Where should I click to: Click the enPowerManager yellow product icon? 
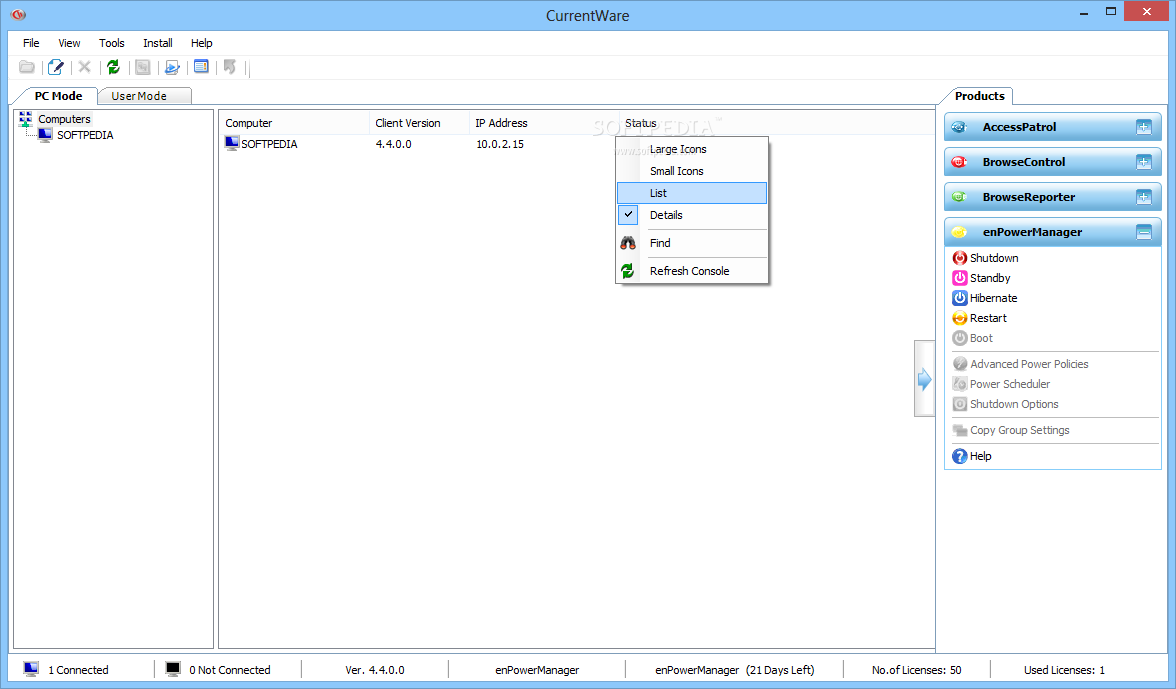(x=959, y=232)
